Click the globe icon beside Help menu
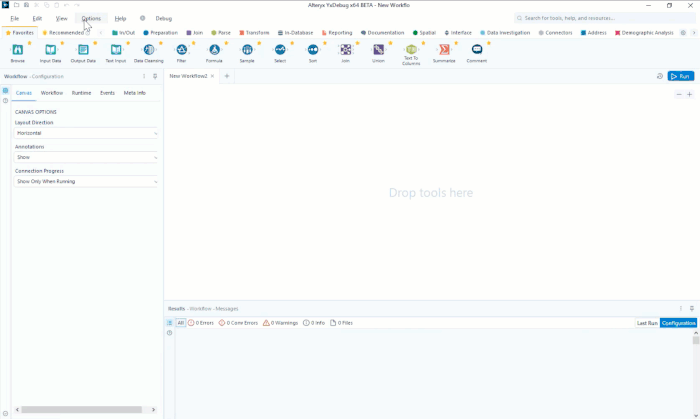This screenshot has width=700, height=419. (x=142, y=18)
